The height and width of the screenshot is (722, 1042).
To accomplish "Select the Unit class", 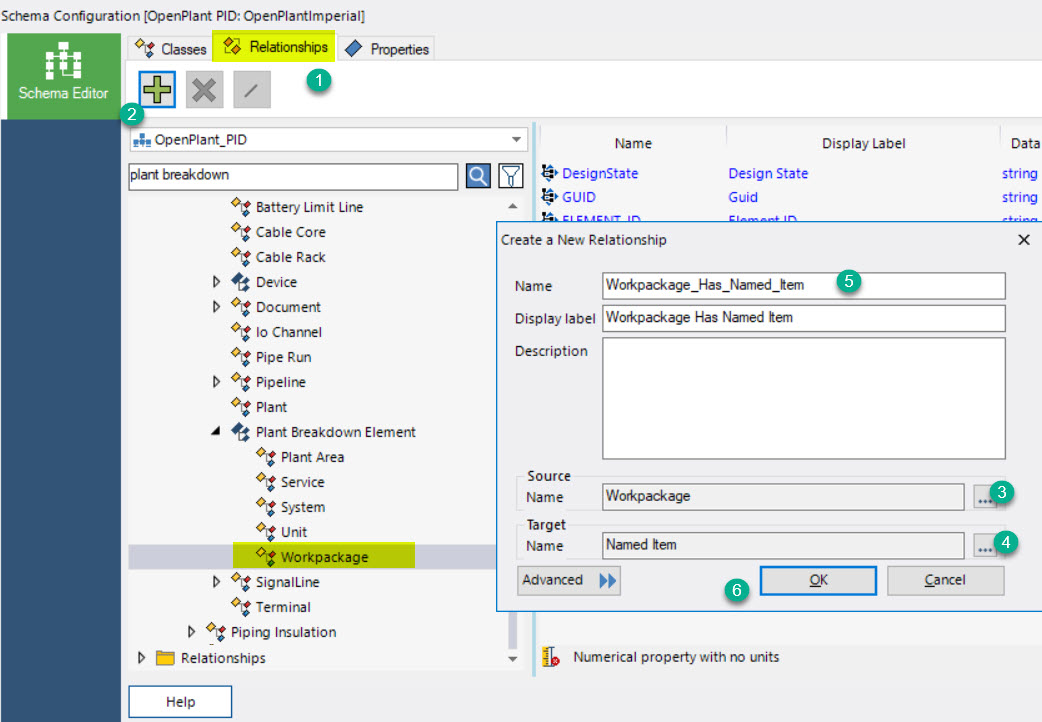I will (x=294, y=532).
